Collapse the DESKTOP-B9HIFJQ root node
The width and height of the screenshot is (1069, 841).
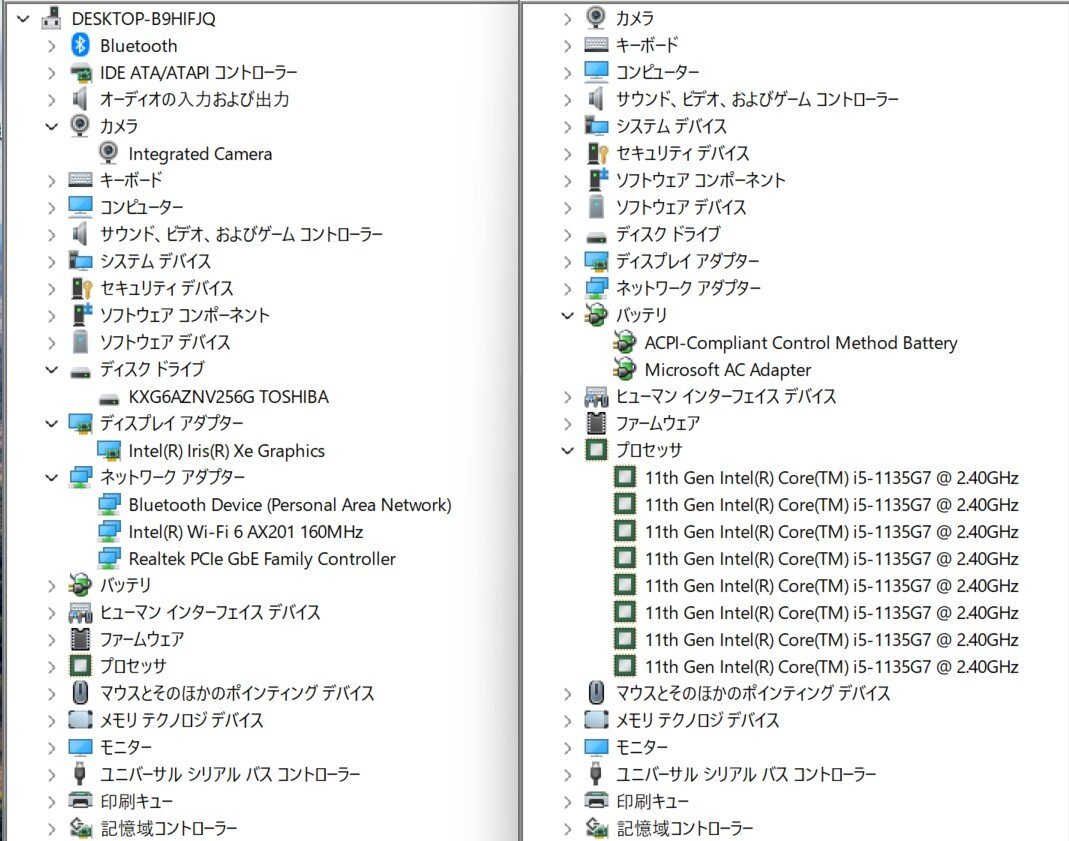click(x=23, y=18)
